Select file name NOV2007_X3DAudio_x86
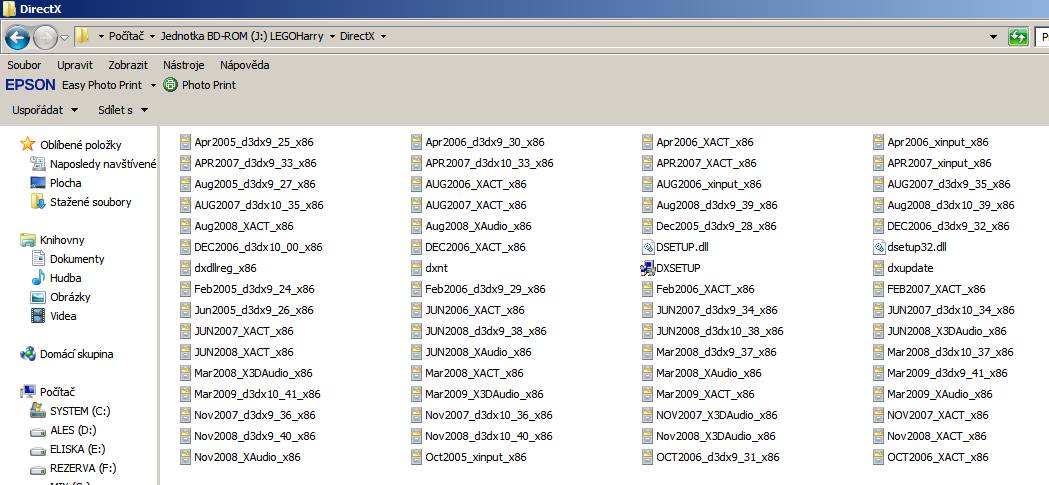The image size is (1049, 485). click(717, 415)
